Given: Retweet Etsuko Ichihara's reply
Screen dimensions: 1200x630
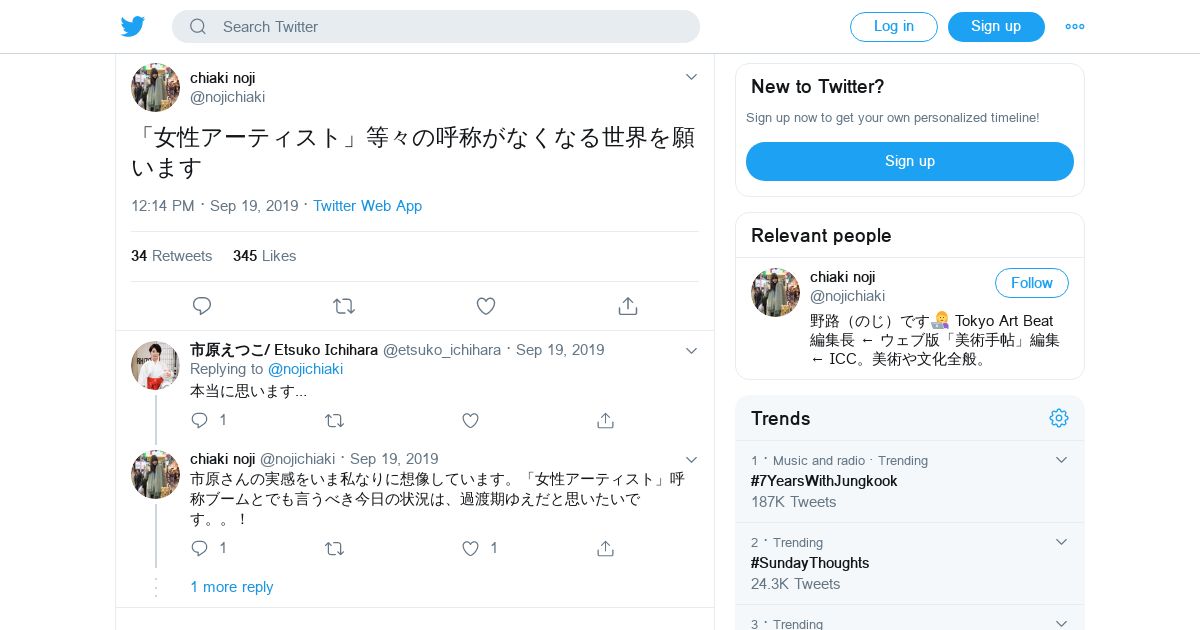Looking at the screenshot, I should click(335, 421).
